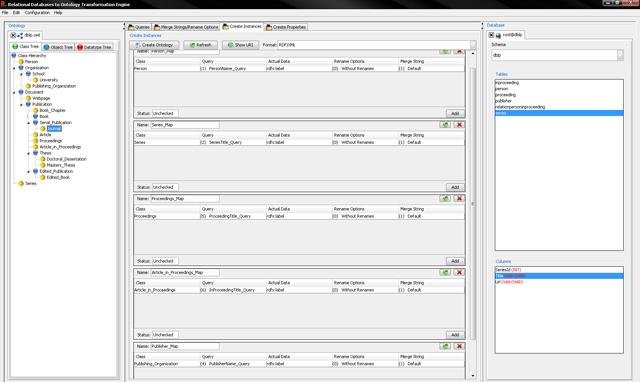Click the Create Ontology button
Viewport: 640px width, 382px height.
click(154, 45)
